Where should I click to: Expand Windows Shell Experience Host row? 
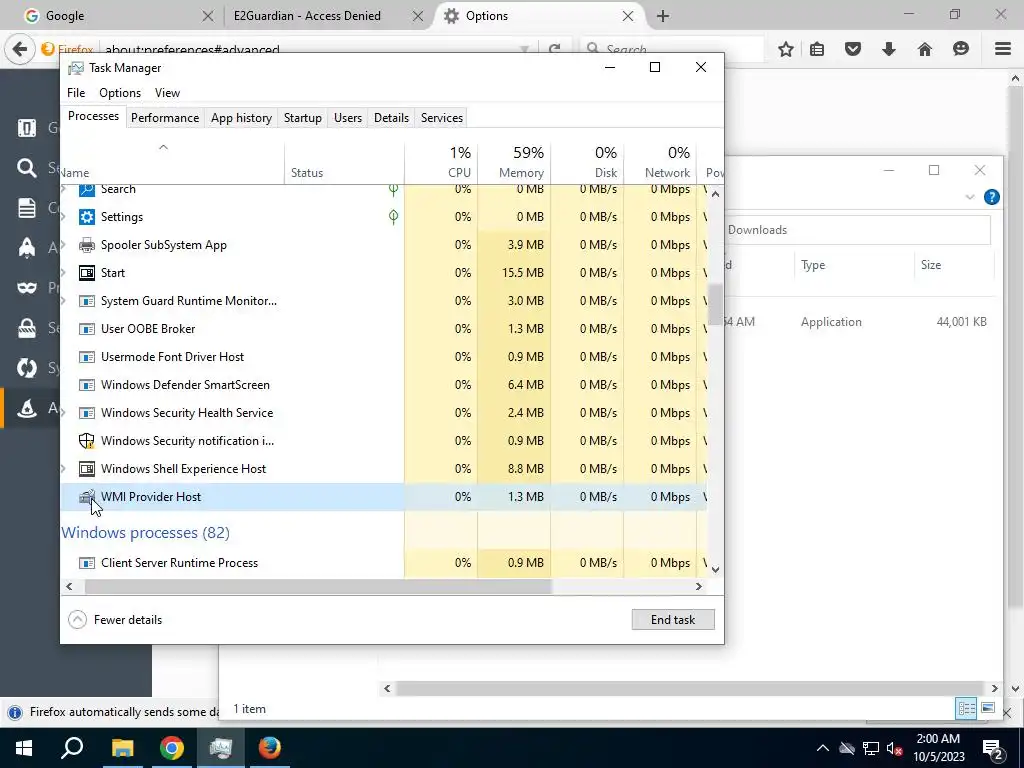coord(63,469)
